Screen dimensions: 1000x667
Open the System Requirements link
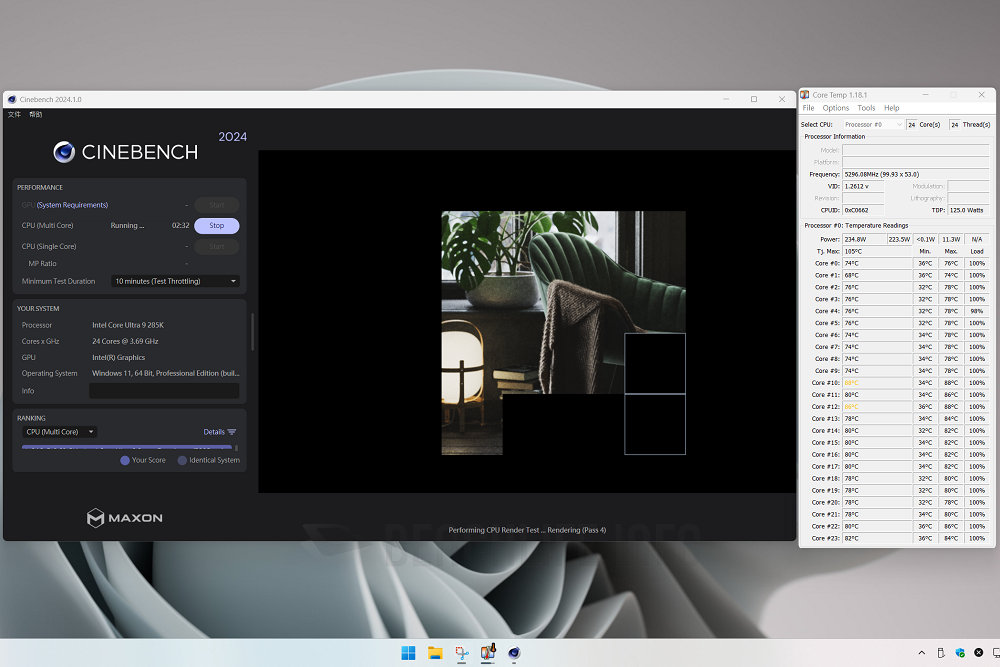tap(72, 205)
